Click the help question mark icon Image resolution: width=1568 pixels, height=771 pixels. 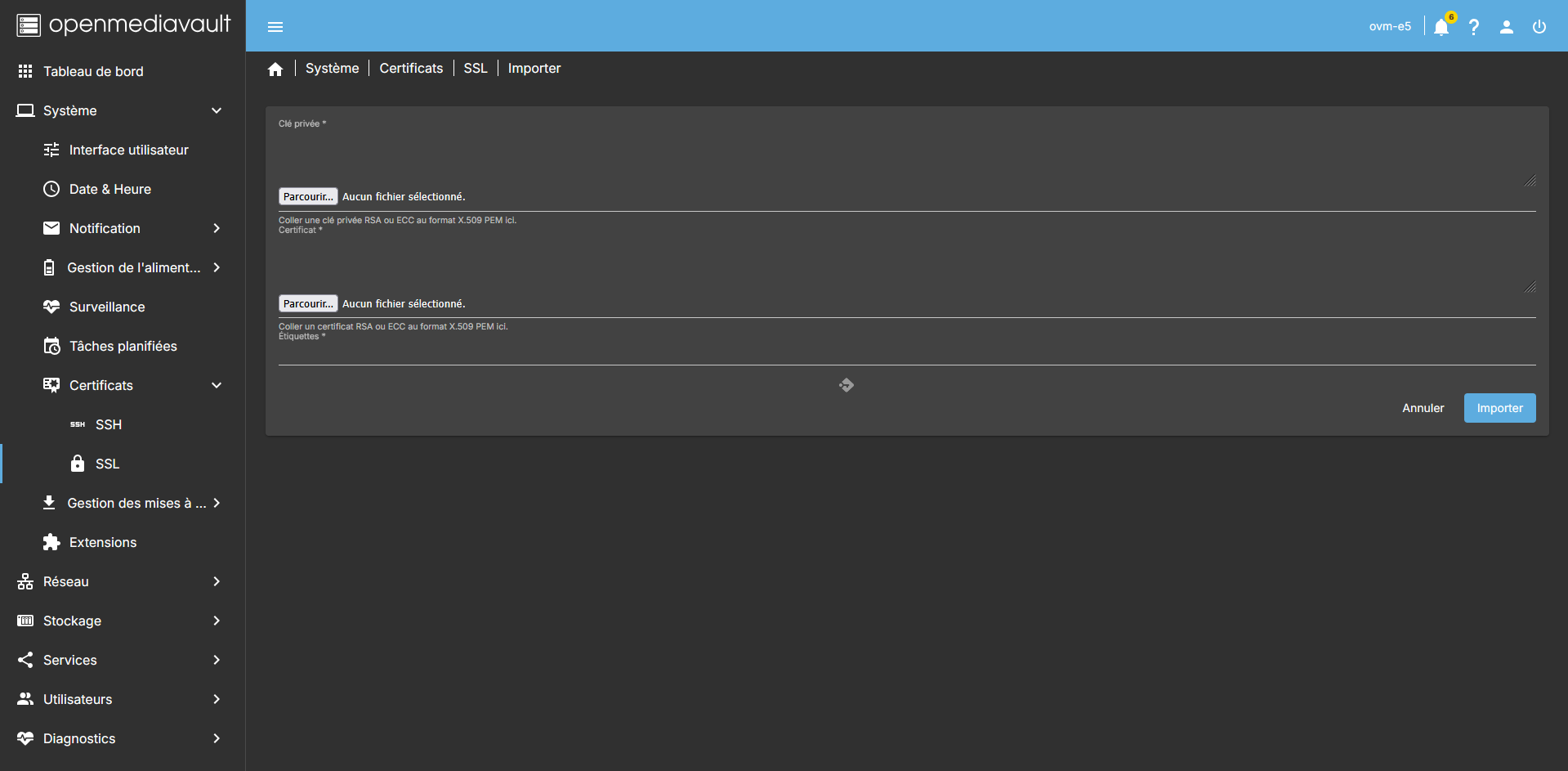pyautogui.click(x=1474, y=27)
